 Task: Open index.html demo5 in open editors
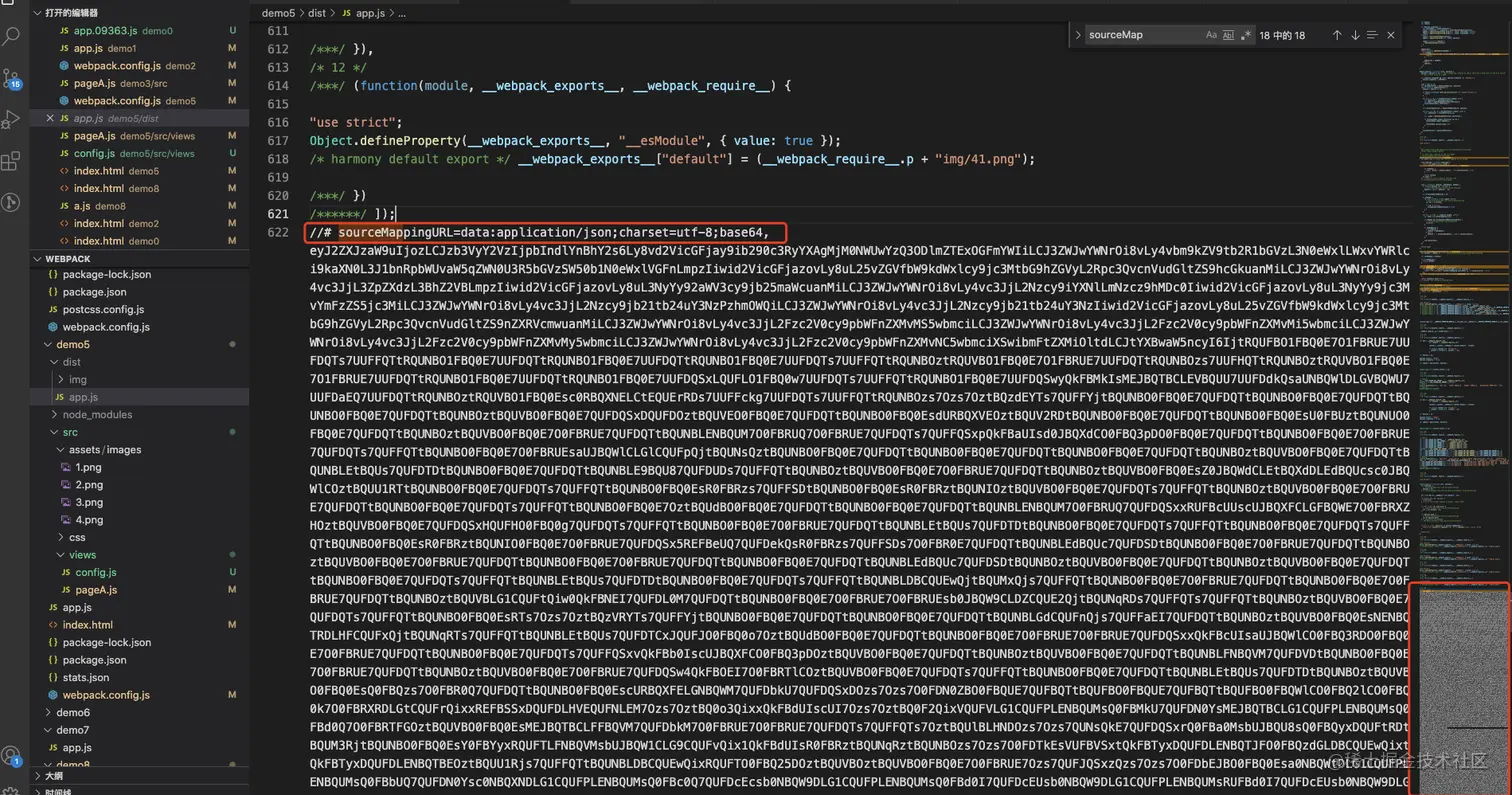click(140, 171)
